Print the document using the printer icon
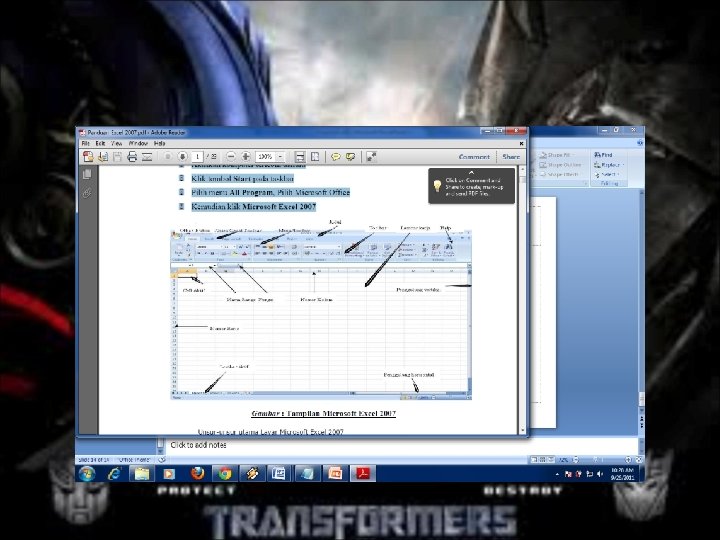 (x=132, y=157)
